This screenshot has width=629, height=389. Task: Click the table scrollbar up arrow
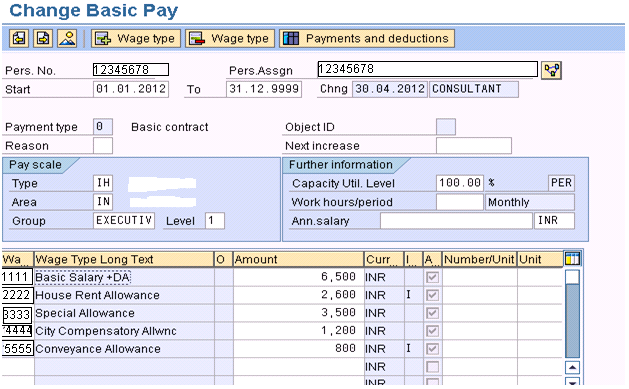572,367
